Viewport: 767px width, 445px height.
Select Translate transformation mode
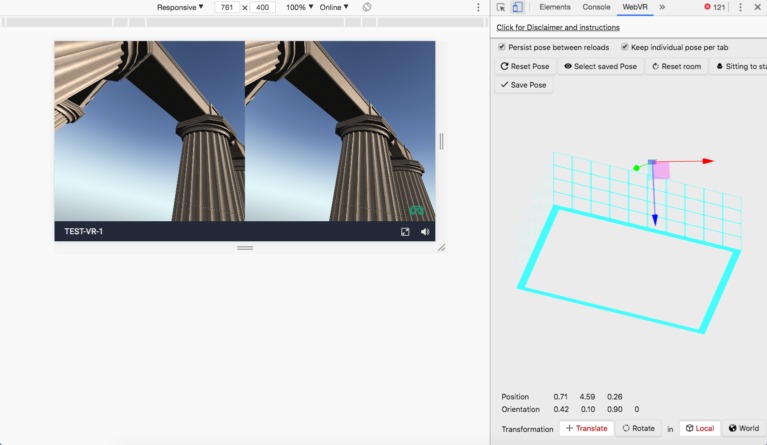[587, 428]
